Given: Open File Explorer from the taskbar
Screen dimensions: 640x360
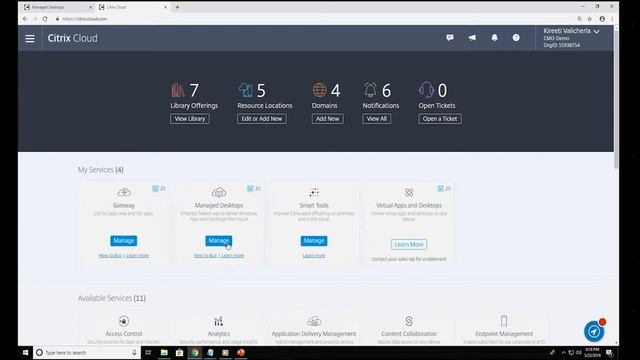Looking at the screenshot, I should coord(164,353).
